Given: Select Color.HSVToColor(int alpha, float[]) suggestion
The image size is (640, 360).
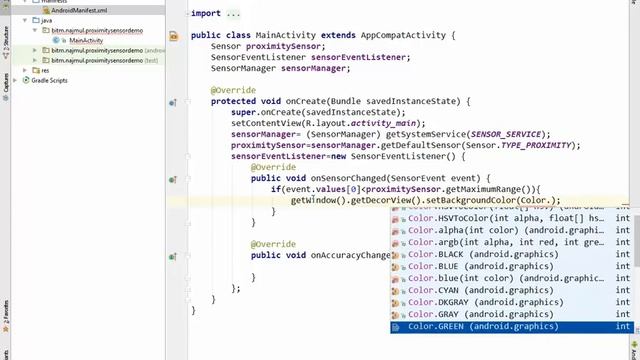Looking at the screenshot, I should [512, 218].
